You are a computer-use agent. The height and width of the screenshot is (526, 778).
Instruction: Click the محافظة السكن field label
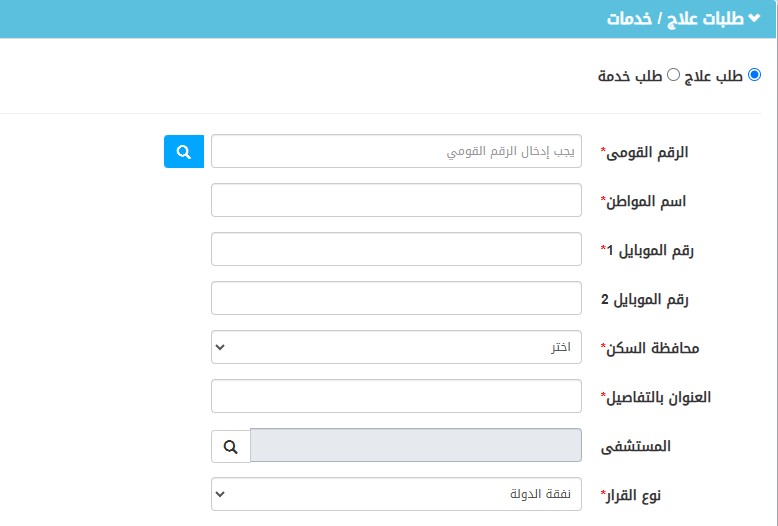(649, 349)
